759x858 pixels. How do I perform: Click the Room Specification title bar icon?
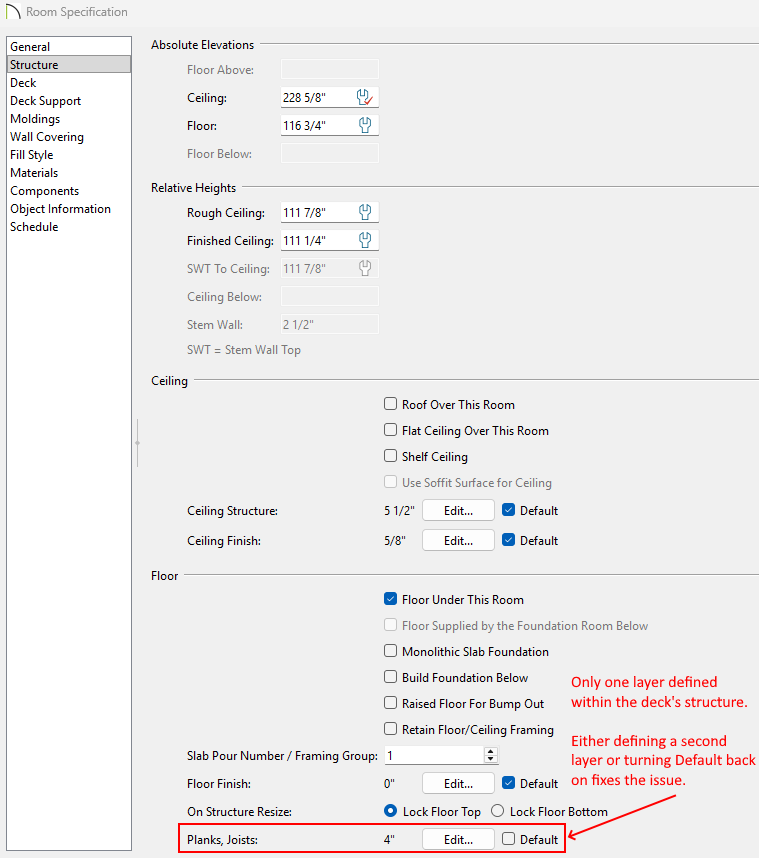click(13, 12)
